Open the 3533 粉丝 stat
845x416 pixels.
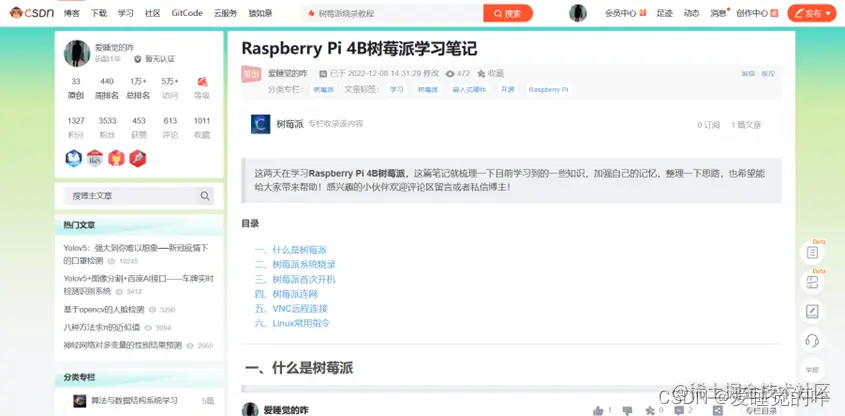pyautogui.click(x=107, y=128)
